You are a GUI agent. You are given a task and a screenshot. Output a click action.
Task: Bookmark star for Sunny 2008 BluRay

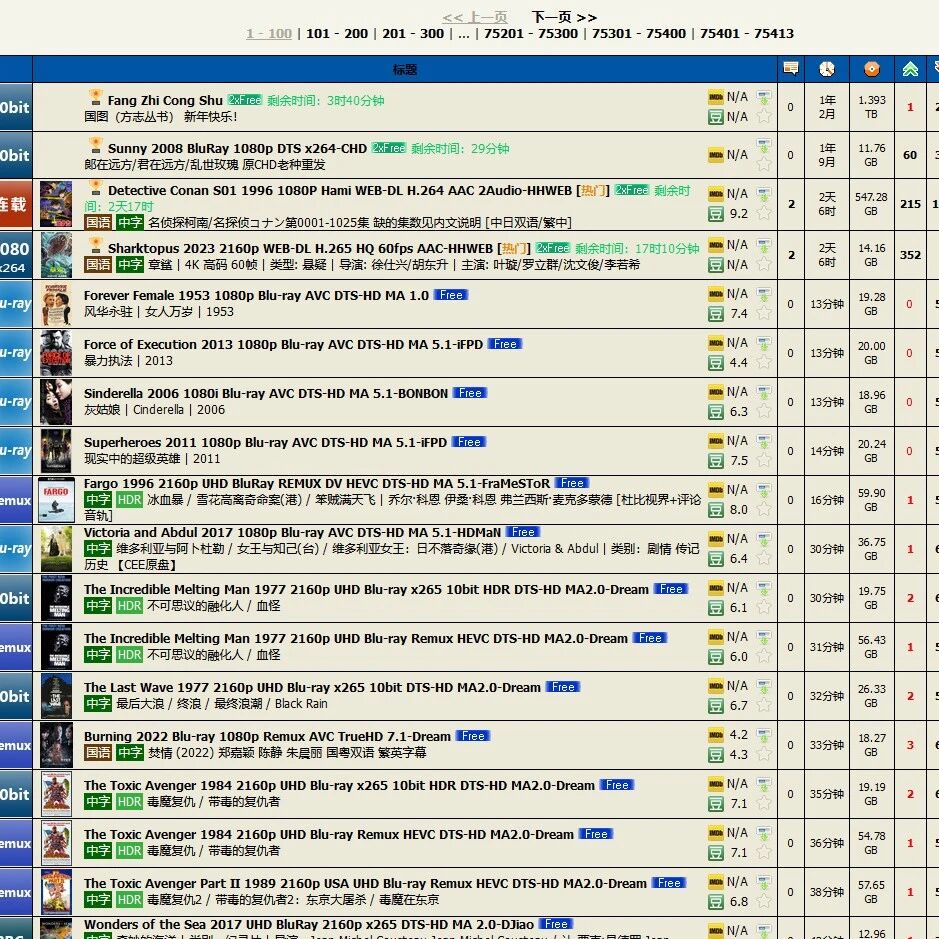click(x=764, y=164)
